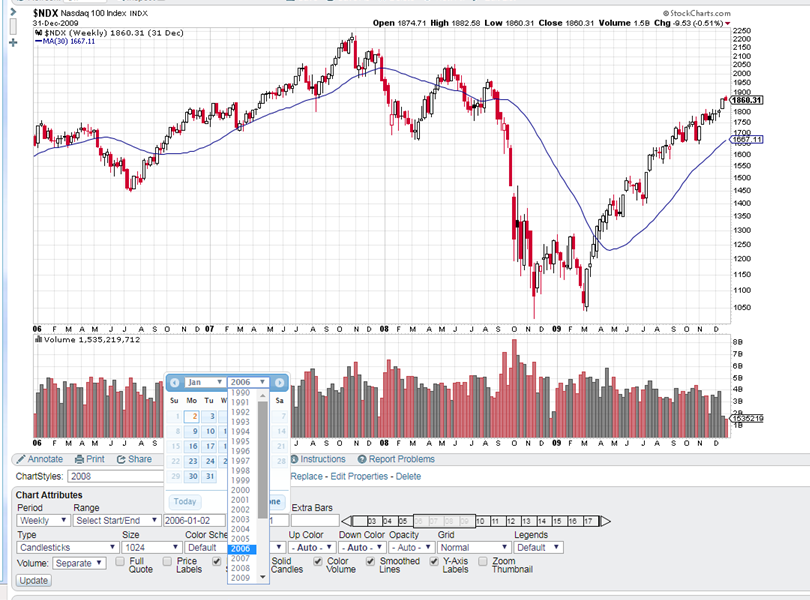Click year 04 on range slider
Screen dimensions: 810x600
[387, 521]
